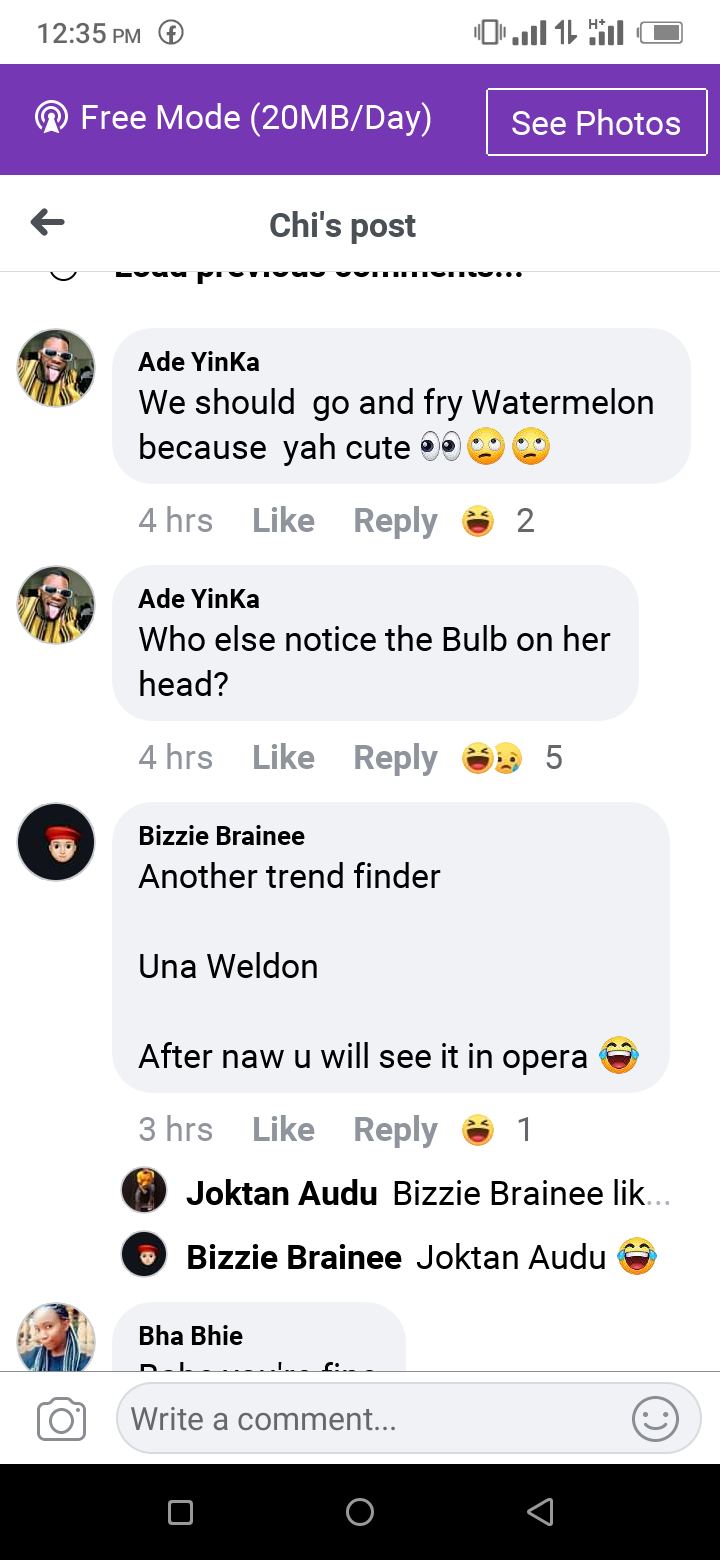This screenshot has width=720, height=1560.
Task: Focus the Write a comment field
Action: (x=408, y=1418)
